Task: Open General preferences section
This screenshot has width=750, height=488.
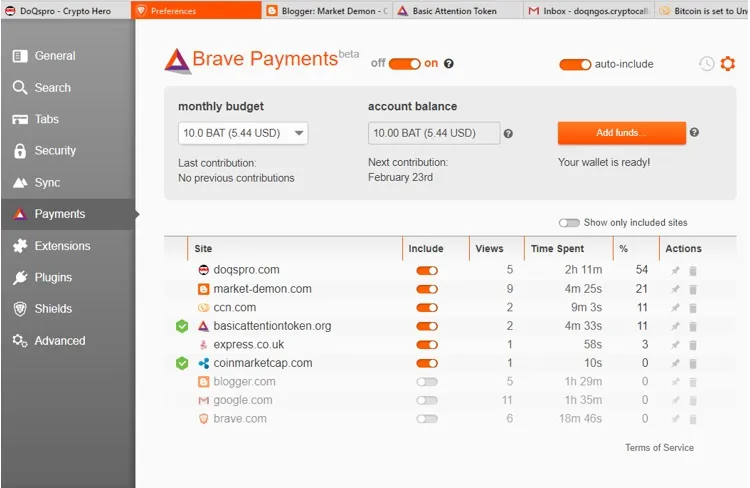Action: pyautogui.click(x=68, y=56)
